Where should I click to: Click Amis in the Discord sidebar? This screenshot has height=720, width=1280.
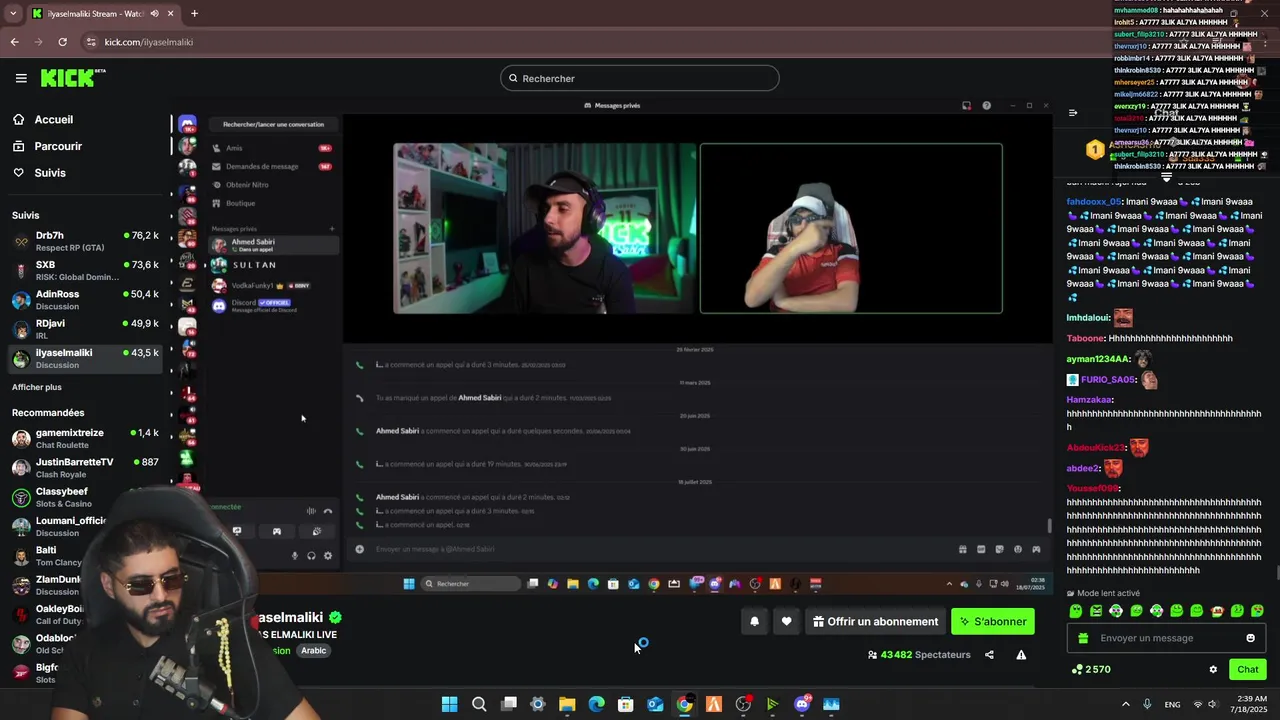[273, 148]
